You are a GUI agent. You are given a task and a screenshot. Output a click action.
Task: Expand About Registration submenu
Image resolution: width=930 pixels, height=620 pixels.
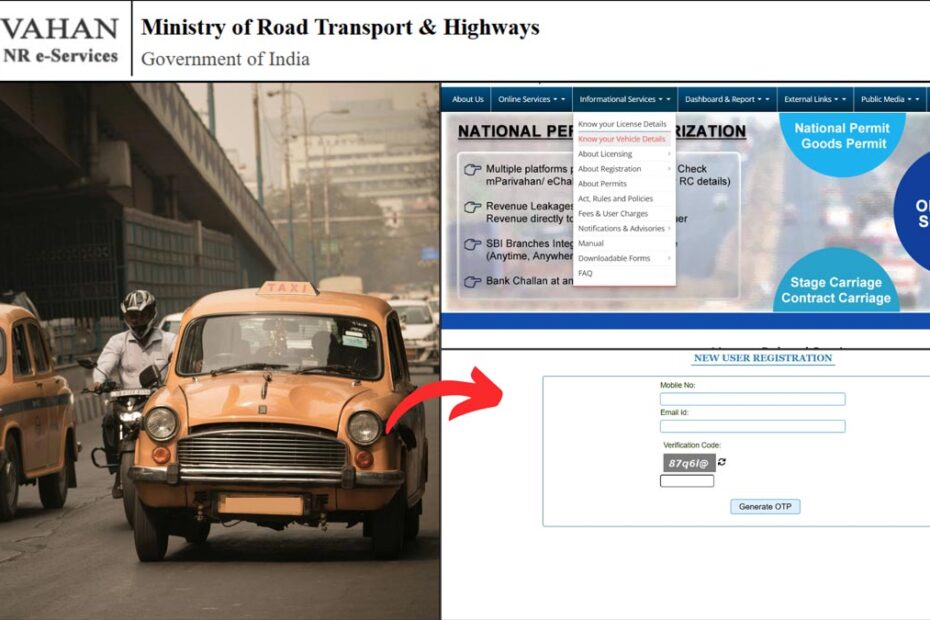click(624, 168)
